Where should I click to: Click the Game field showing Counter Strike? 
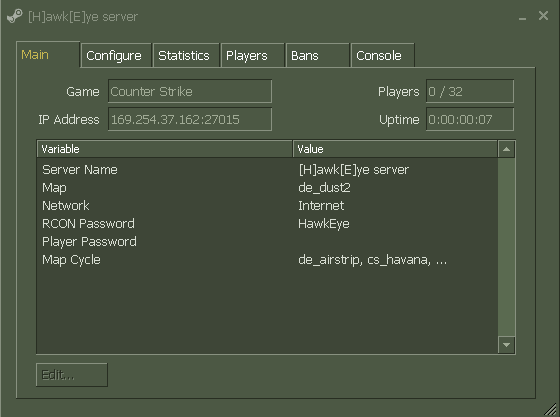[190, 91]
